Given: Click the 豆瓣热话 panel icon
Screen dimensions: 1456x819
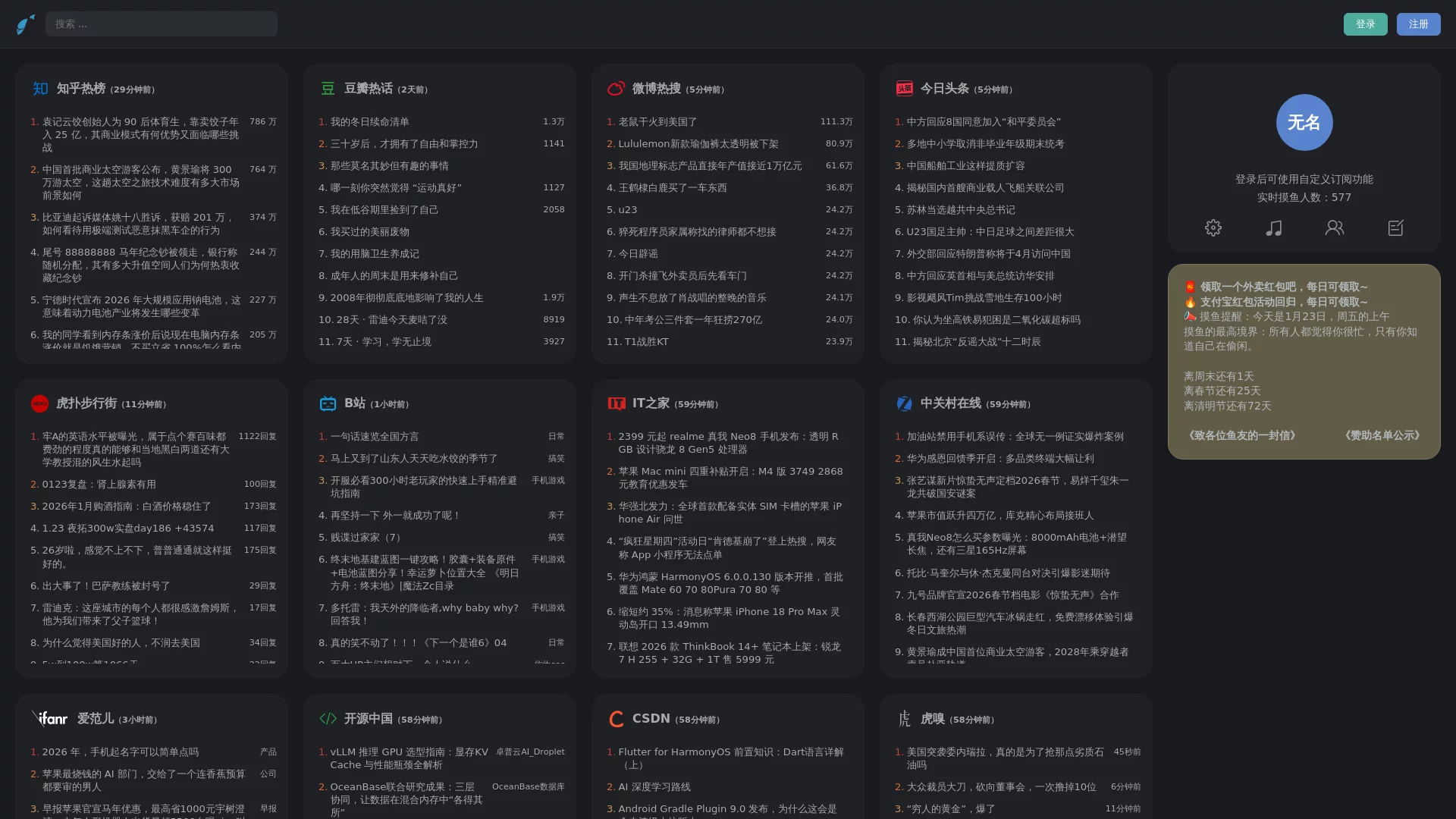Looking at the screenshot, I should [328, 89].
